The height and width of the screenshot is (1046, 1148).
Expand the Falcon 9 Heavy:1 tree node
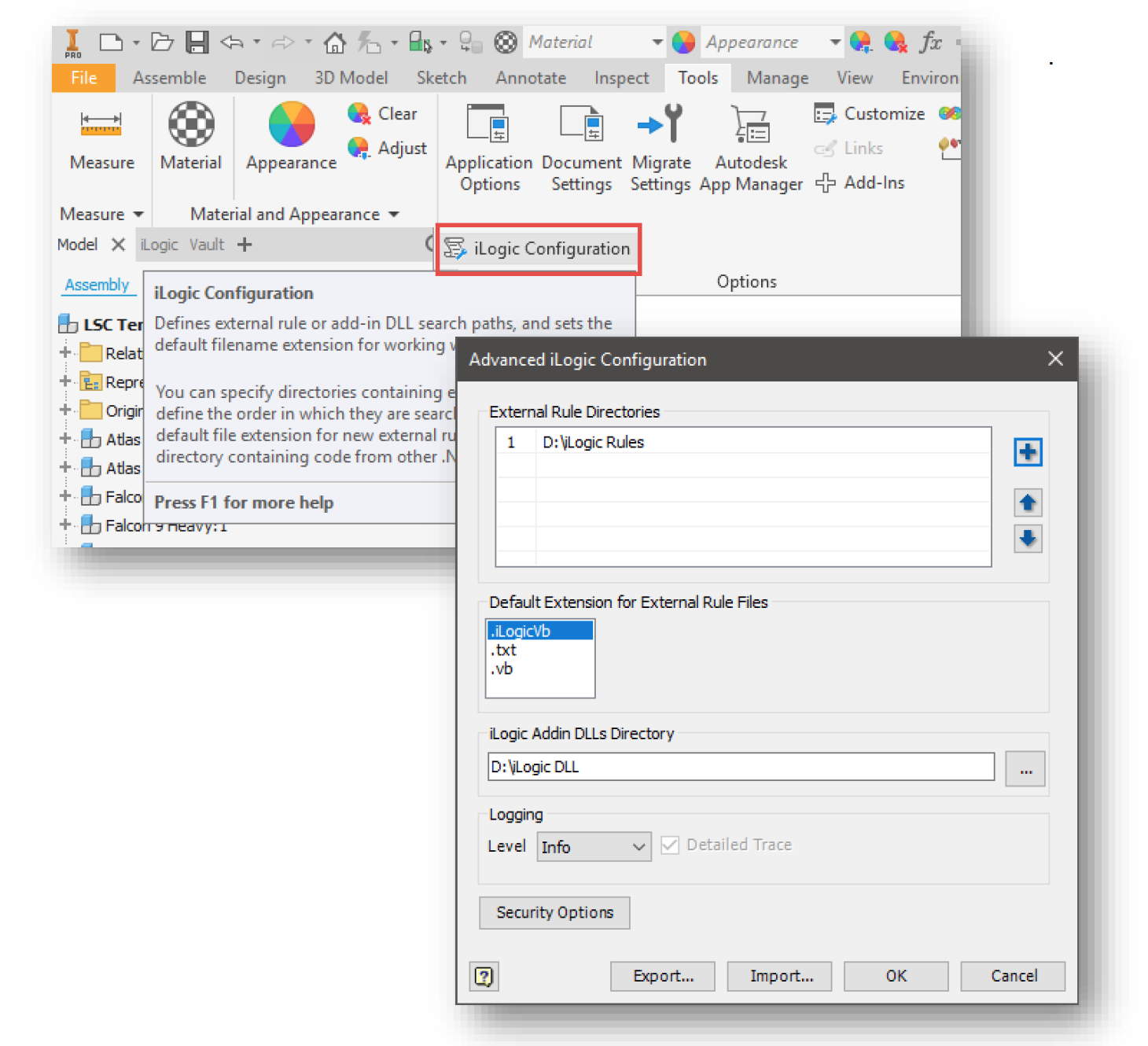click(x=66, y=525)
